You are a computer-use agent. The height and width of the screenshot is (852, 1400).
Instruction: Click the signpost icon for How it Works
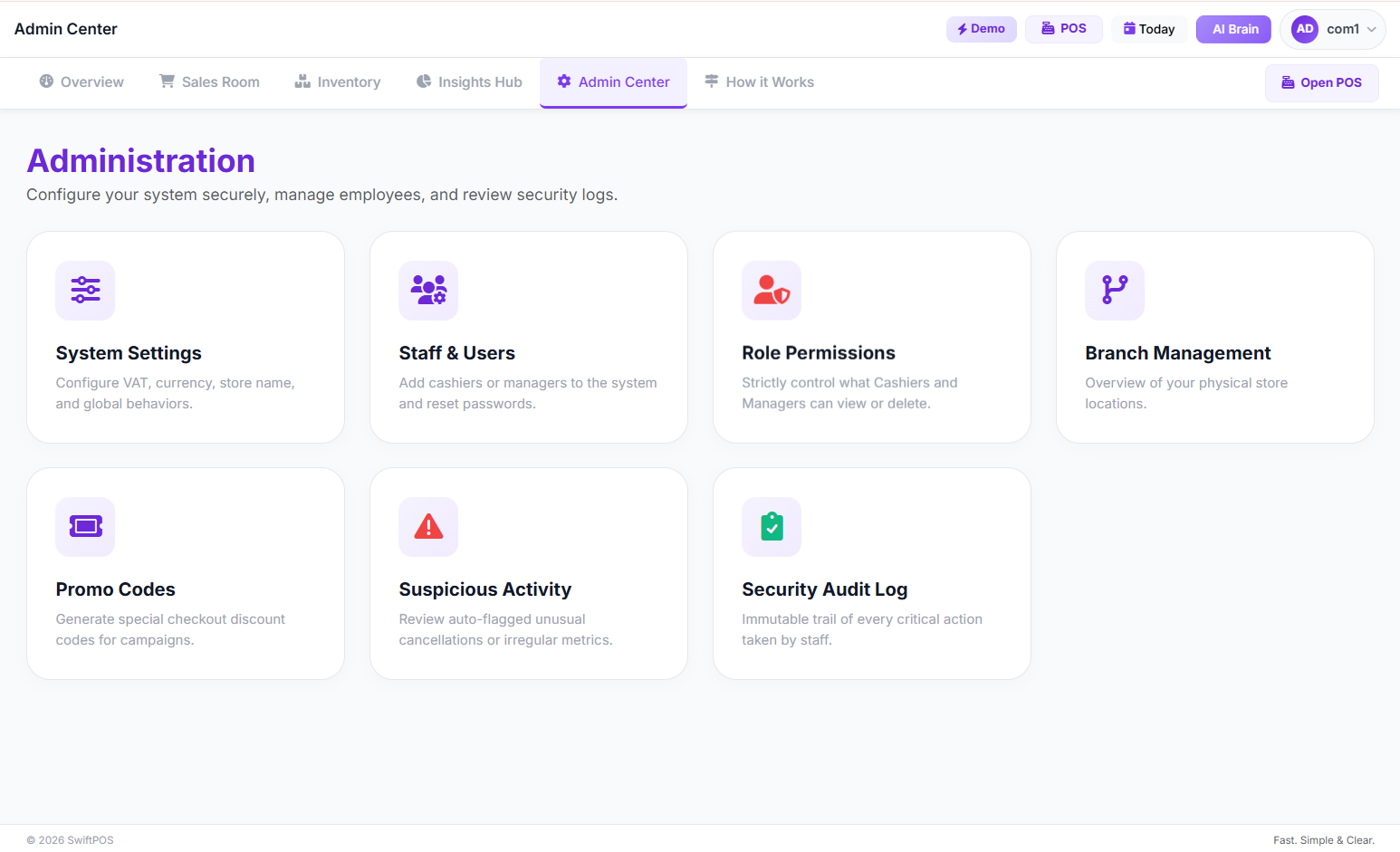click(712, 81)
